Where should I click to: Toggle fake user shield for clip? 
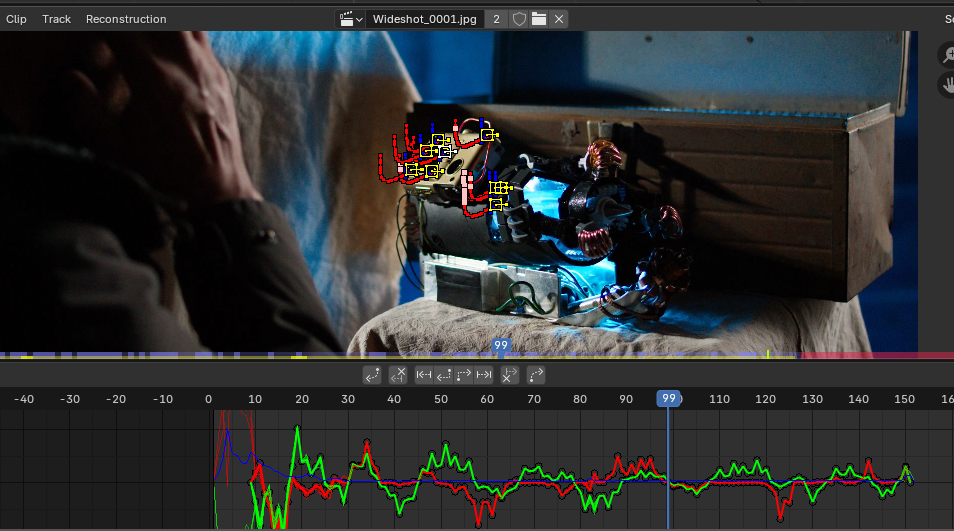click(519, 19)
